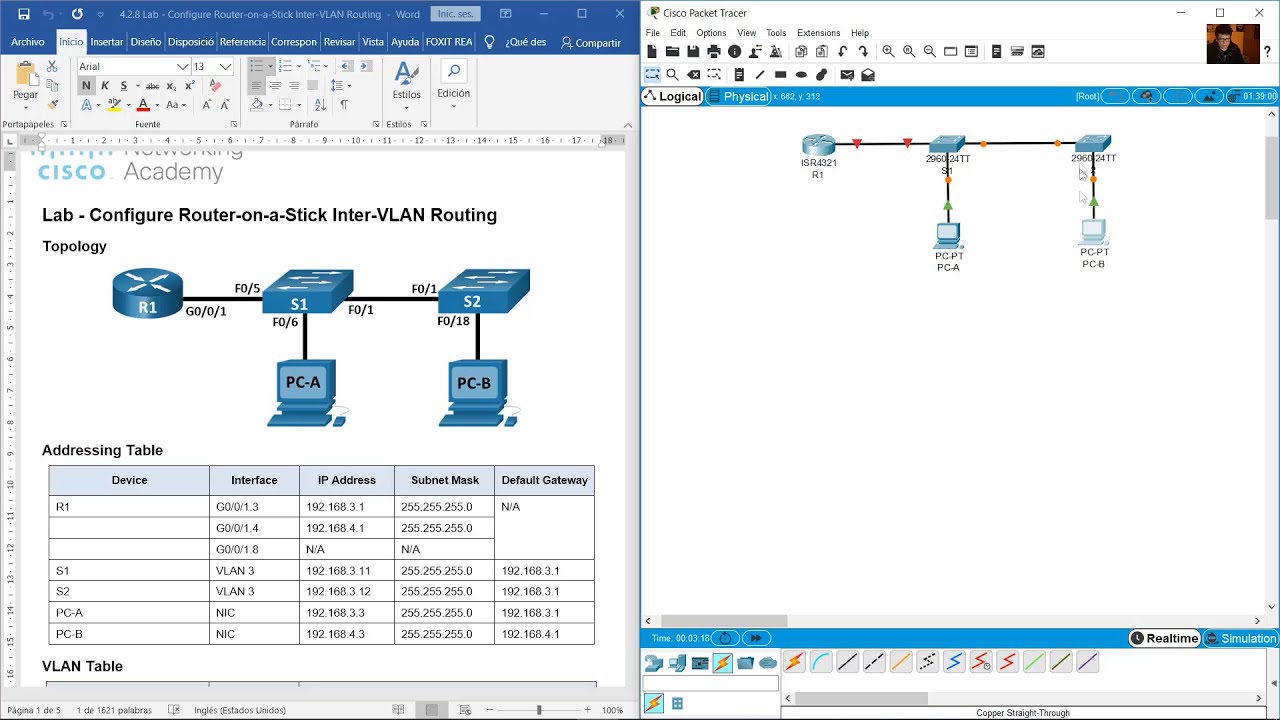Click the New file icon in Packet Tracer
Viewport: 1280px width, 720px height.
click(x=652, y=51)
